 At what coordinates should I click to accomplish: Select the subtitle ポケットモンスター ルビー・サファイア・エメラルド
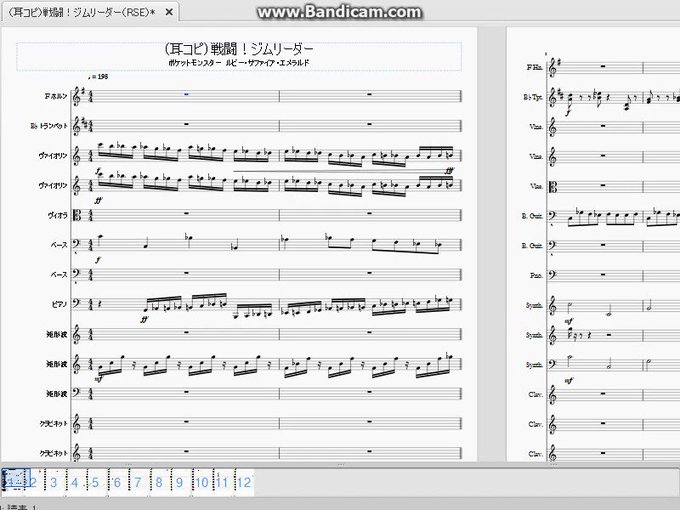[239, 62]
